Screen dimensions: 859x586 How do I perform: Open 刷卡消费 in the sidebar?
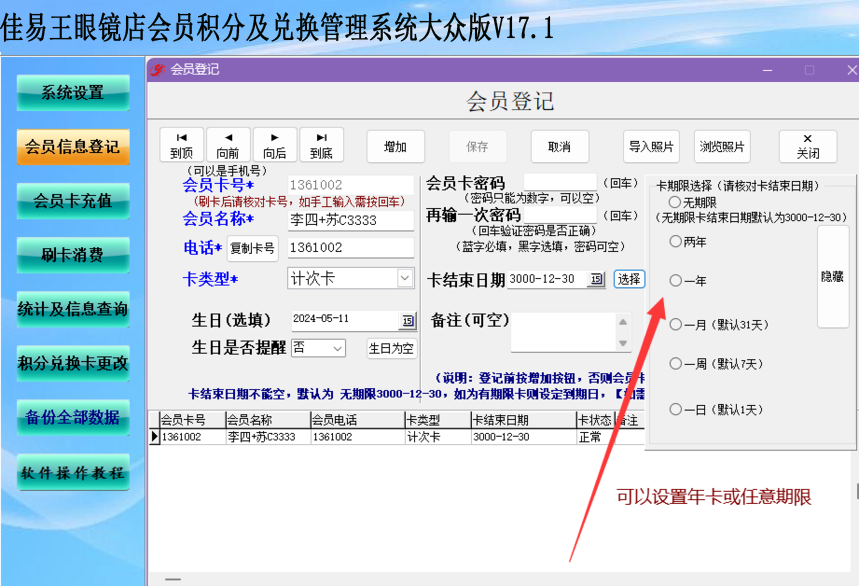(x=73, y=255)
